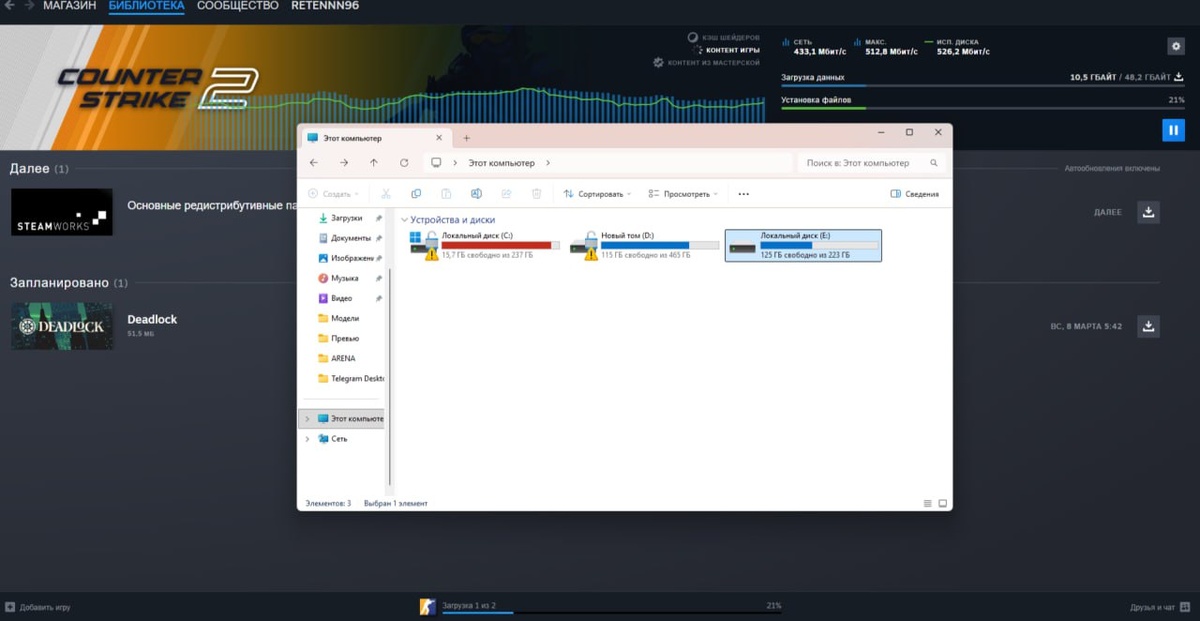1200x621 pixels.
Task: Go up one folder level in Explorer
Action: tap(374, 163)
